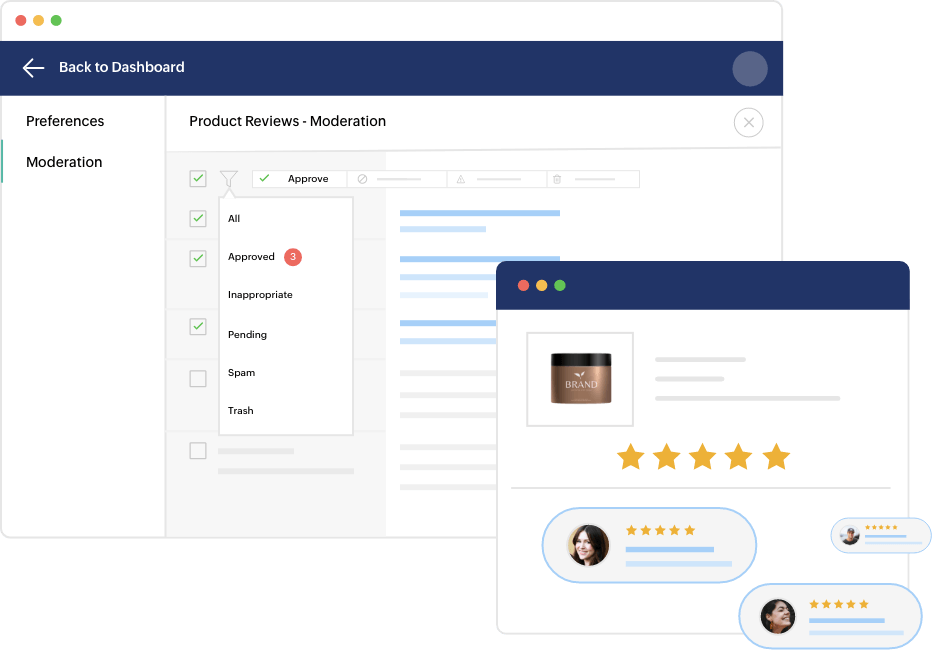Click the laughing woman's avatar in bottom review
This screenshot has width=932, height=650.
tap(778, 616)
